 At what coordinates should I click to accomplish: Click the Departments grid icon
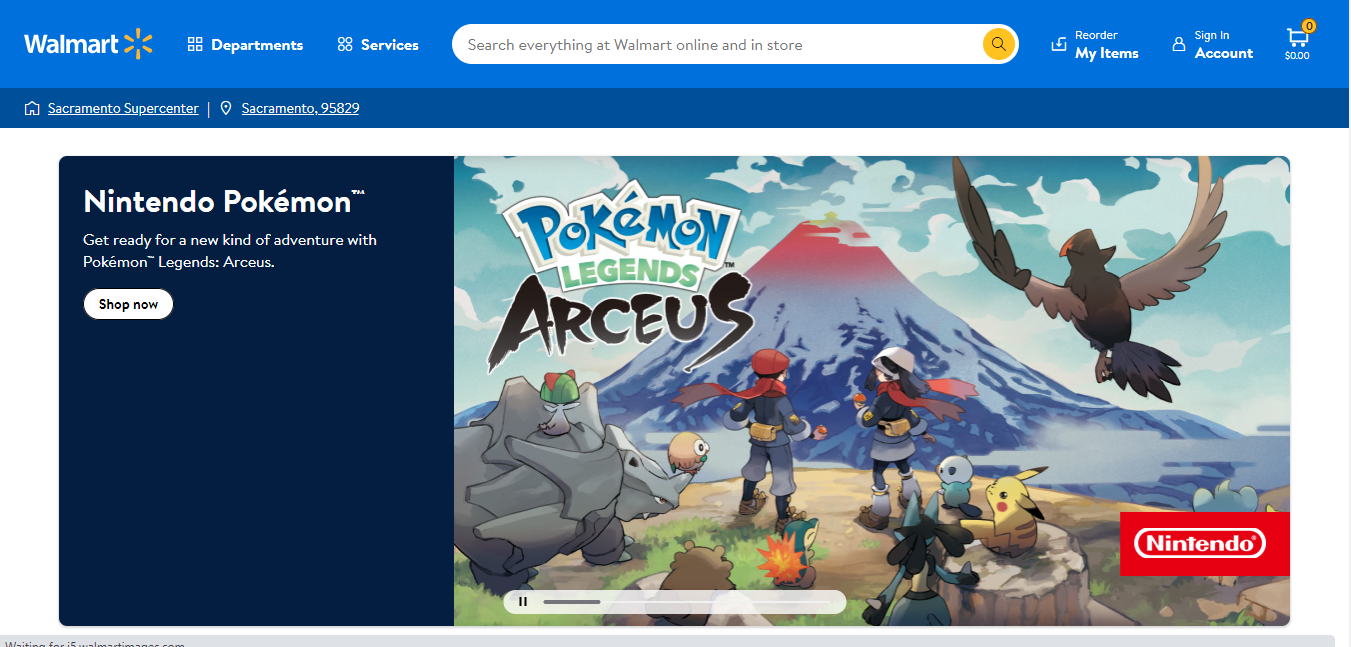[x=195, y=45]
